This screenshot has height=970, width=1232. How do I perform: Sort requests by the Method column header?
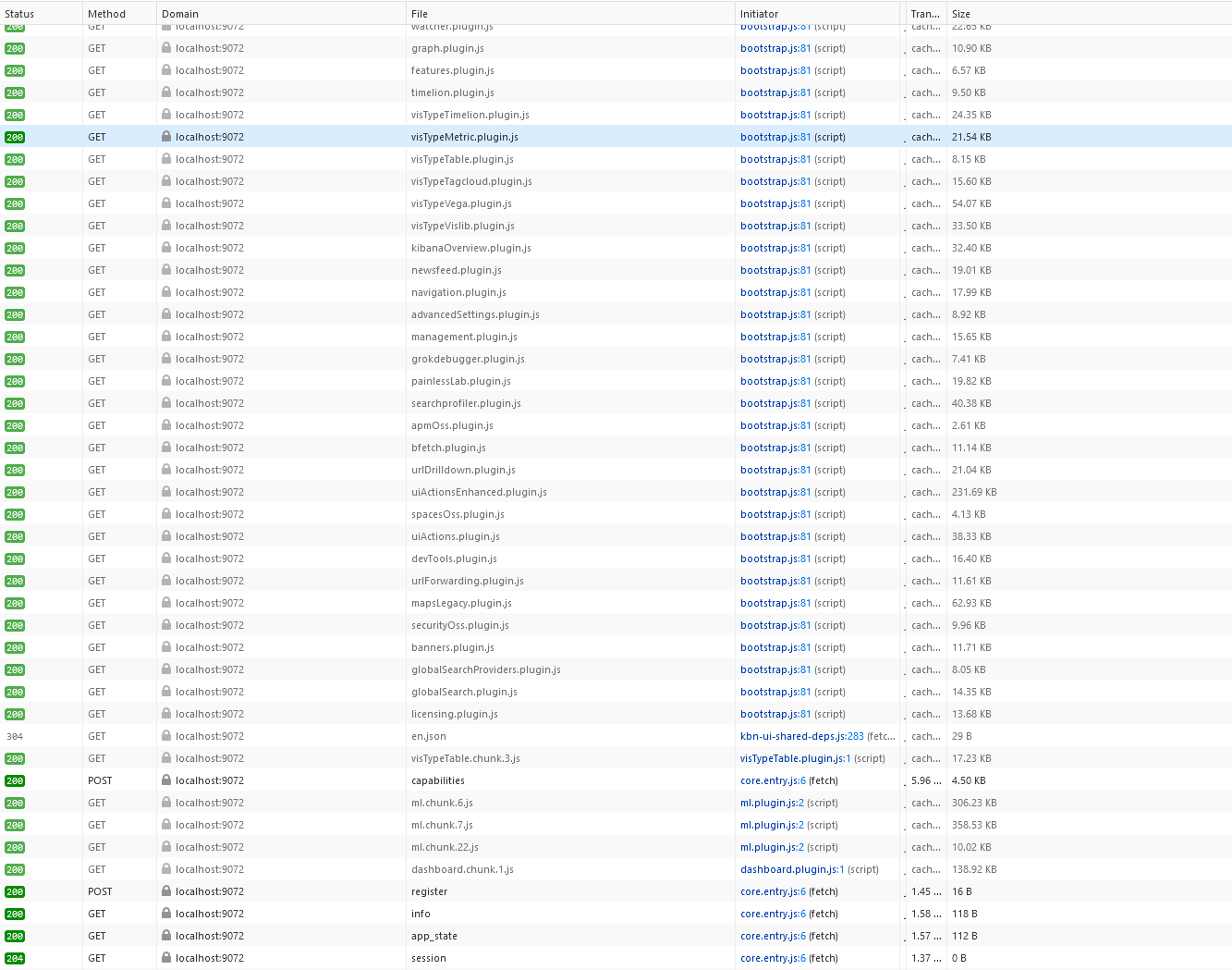pos(119,14)
